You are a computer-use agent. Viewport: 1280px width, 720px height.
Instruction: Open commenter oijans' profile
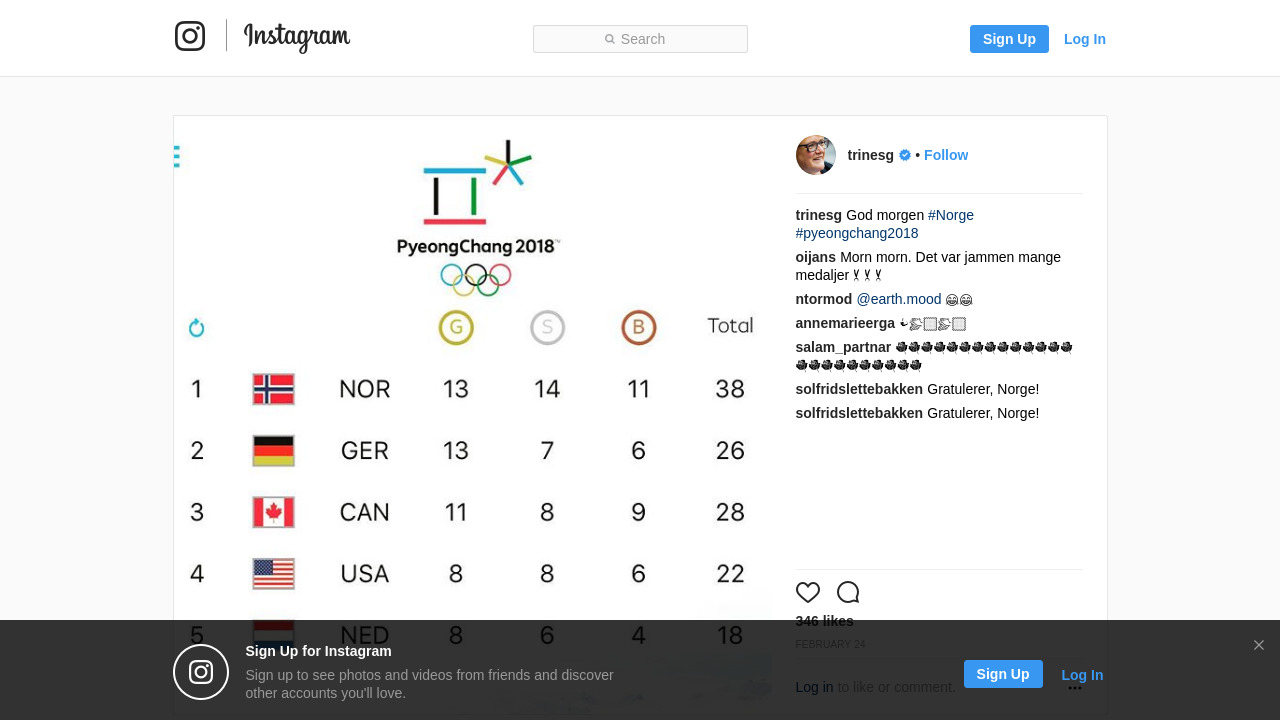point(816,257)
